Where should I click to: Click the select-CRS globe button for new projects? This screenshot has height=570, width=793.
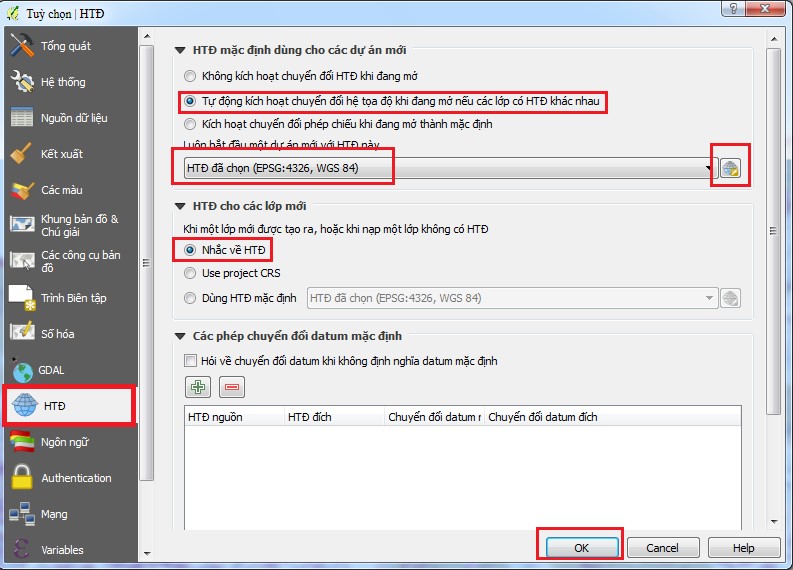730,168
